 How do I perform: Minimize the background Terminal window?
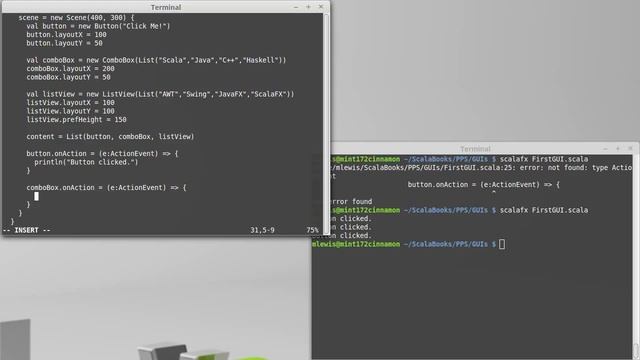605,149
